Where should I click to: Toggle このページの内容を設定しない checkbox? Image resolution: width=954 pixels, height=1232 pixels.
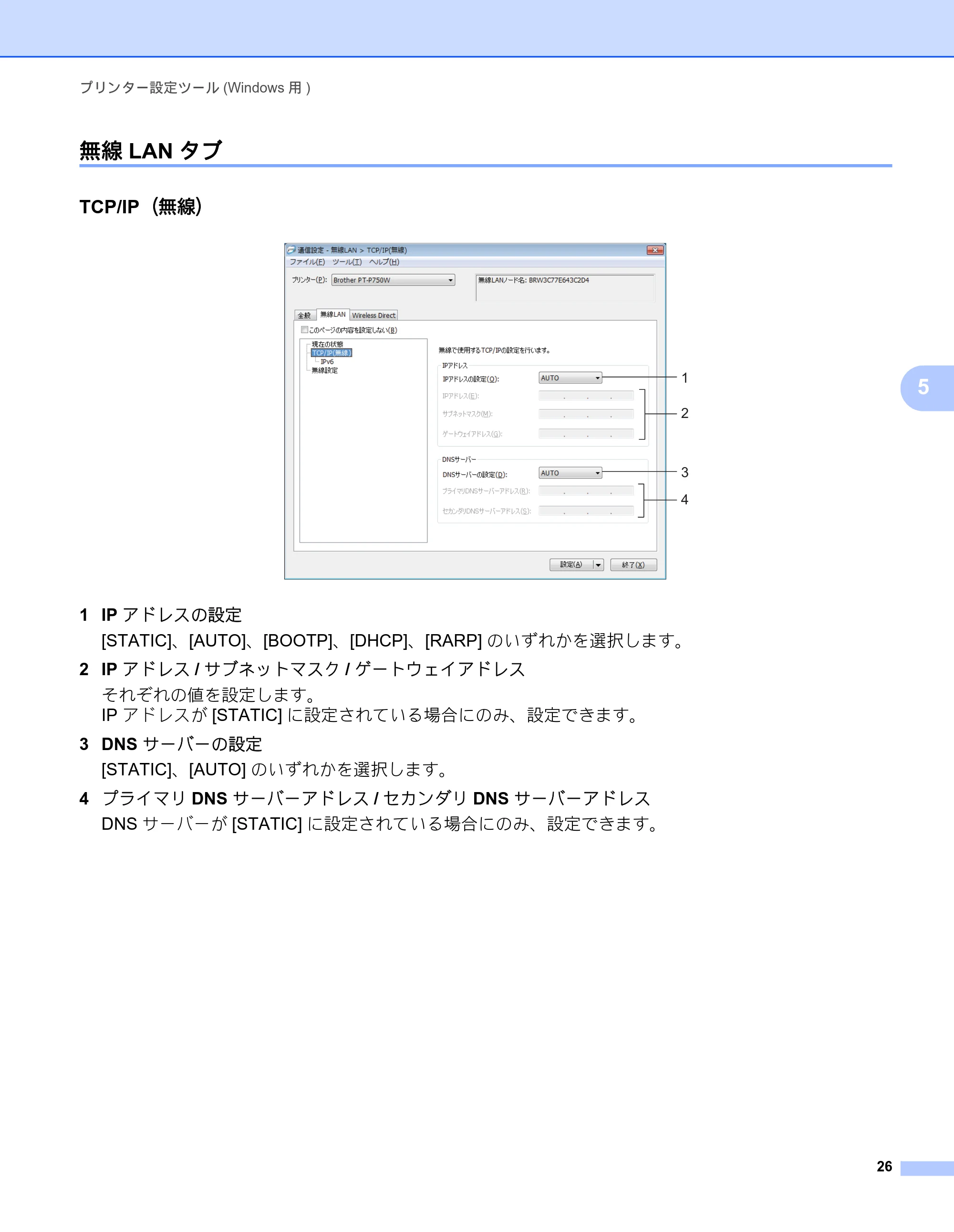point(304,330)
